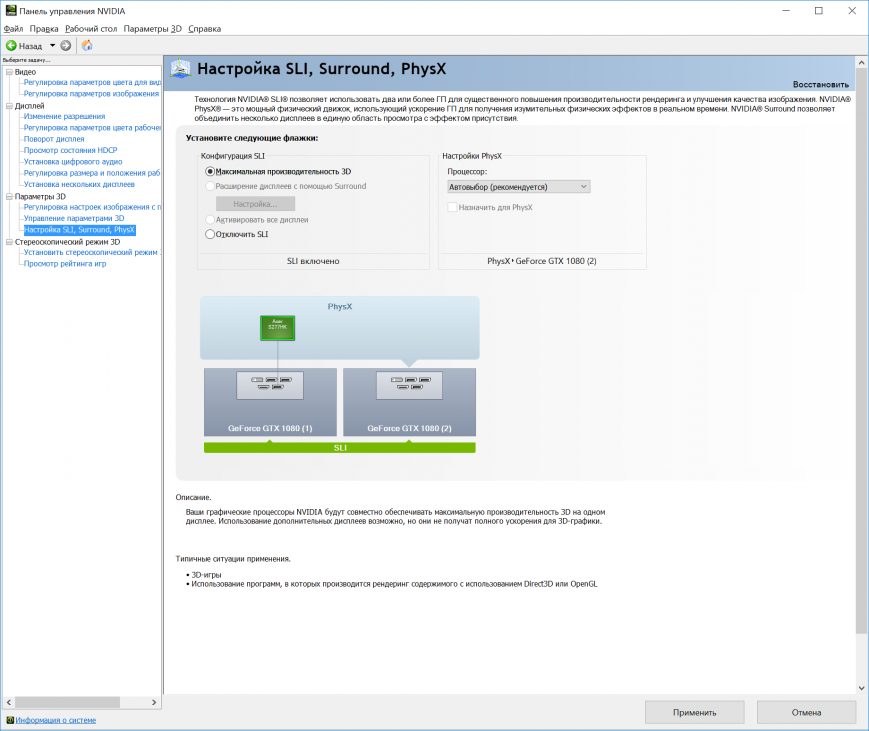This screenshot has height=731, width=869.
Task: Open Регулировка размера и положения item
Action: click(92, 173)
